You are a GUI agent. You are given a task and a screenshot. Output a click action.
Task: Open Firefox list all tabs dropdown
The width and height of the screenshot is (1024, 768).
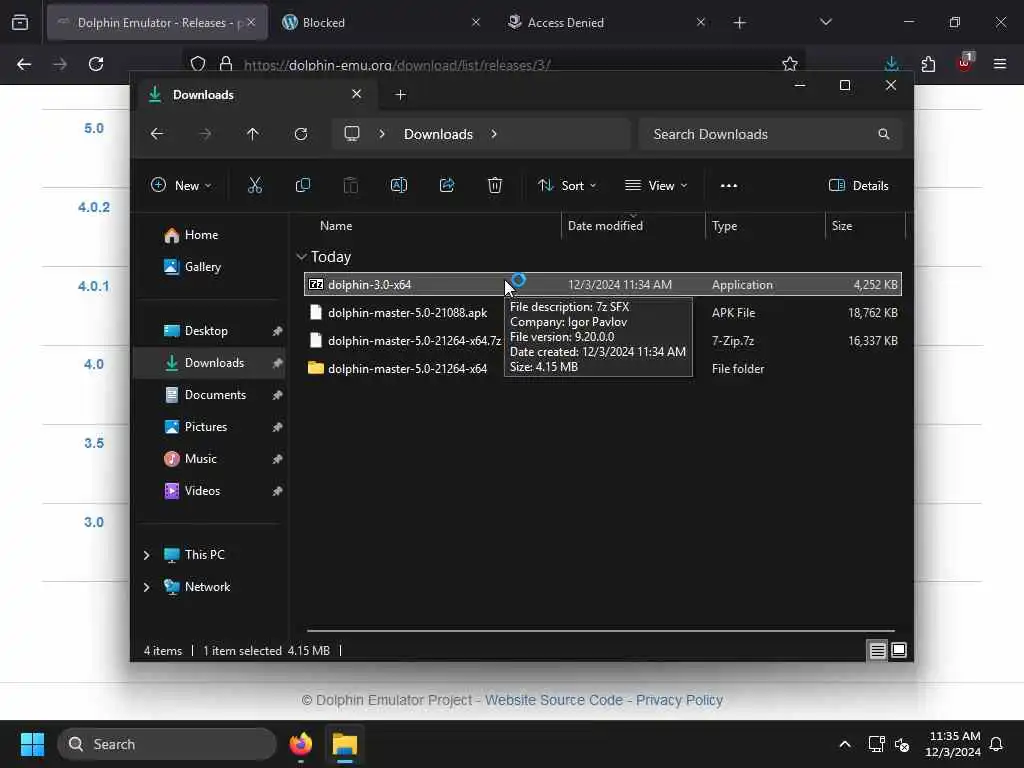pos(825,22)
